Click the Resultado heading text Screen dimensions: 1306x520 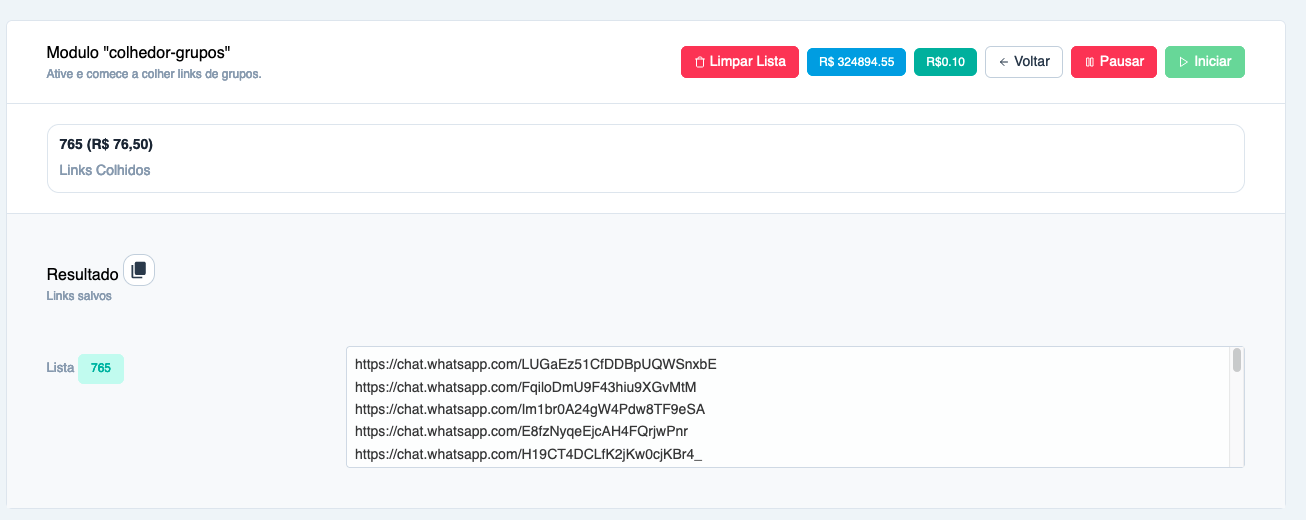(x=82, y=274)
